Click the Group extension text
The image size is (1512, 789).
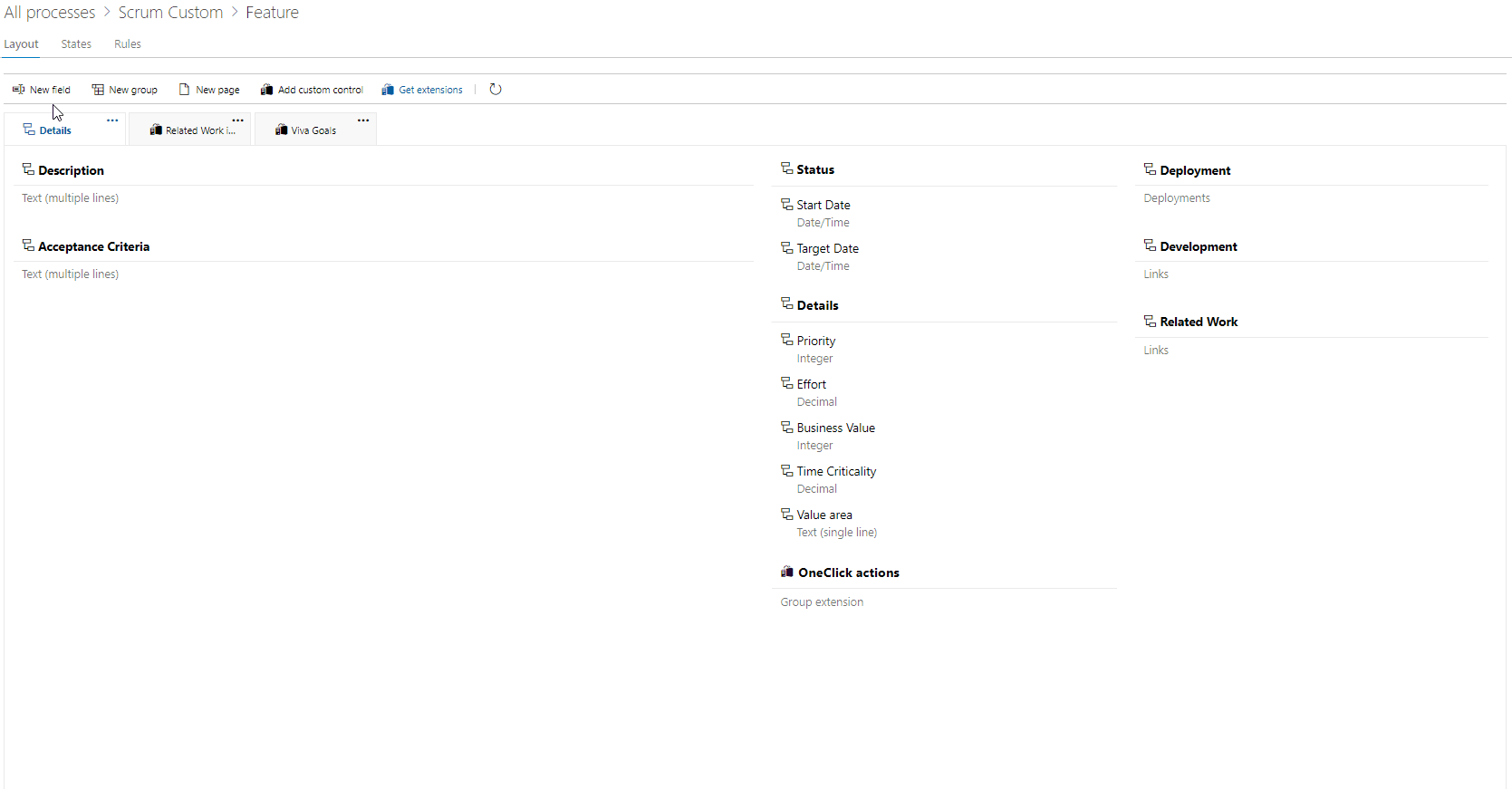point(822,601)
